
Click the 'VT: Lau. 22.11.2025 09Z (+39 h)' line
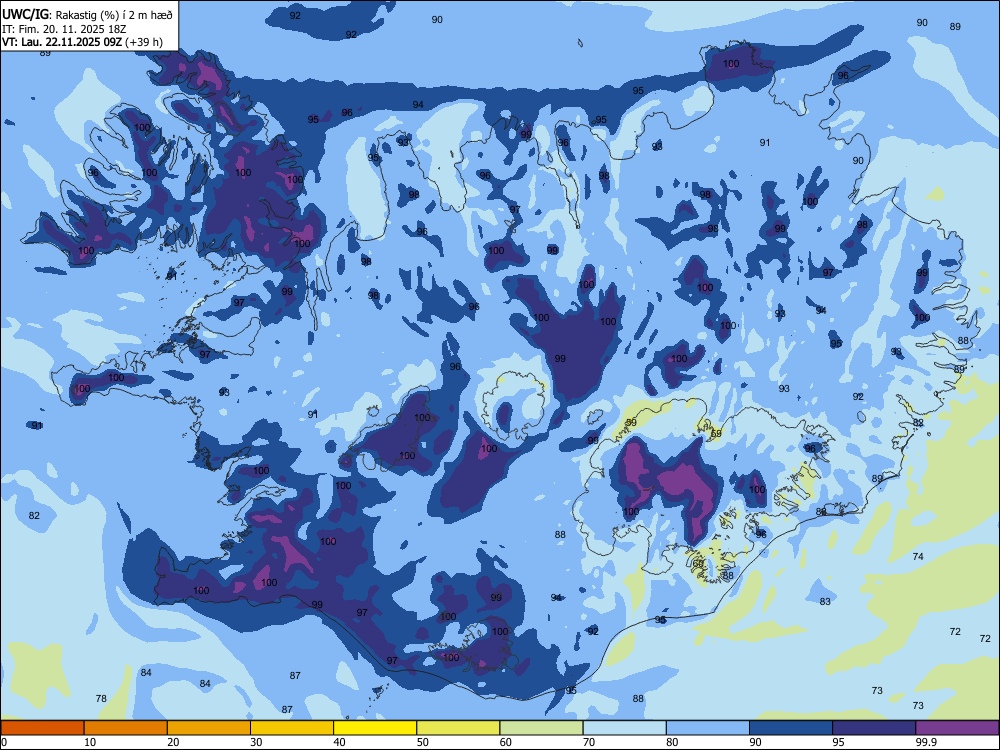tap(82, 42)
